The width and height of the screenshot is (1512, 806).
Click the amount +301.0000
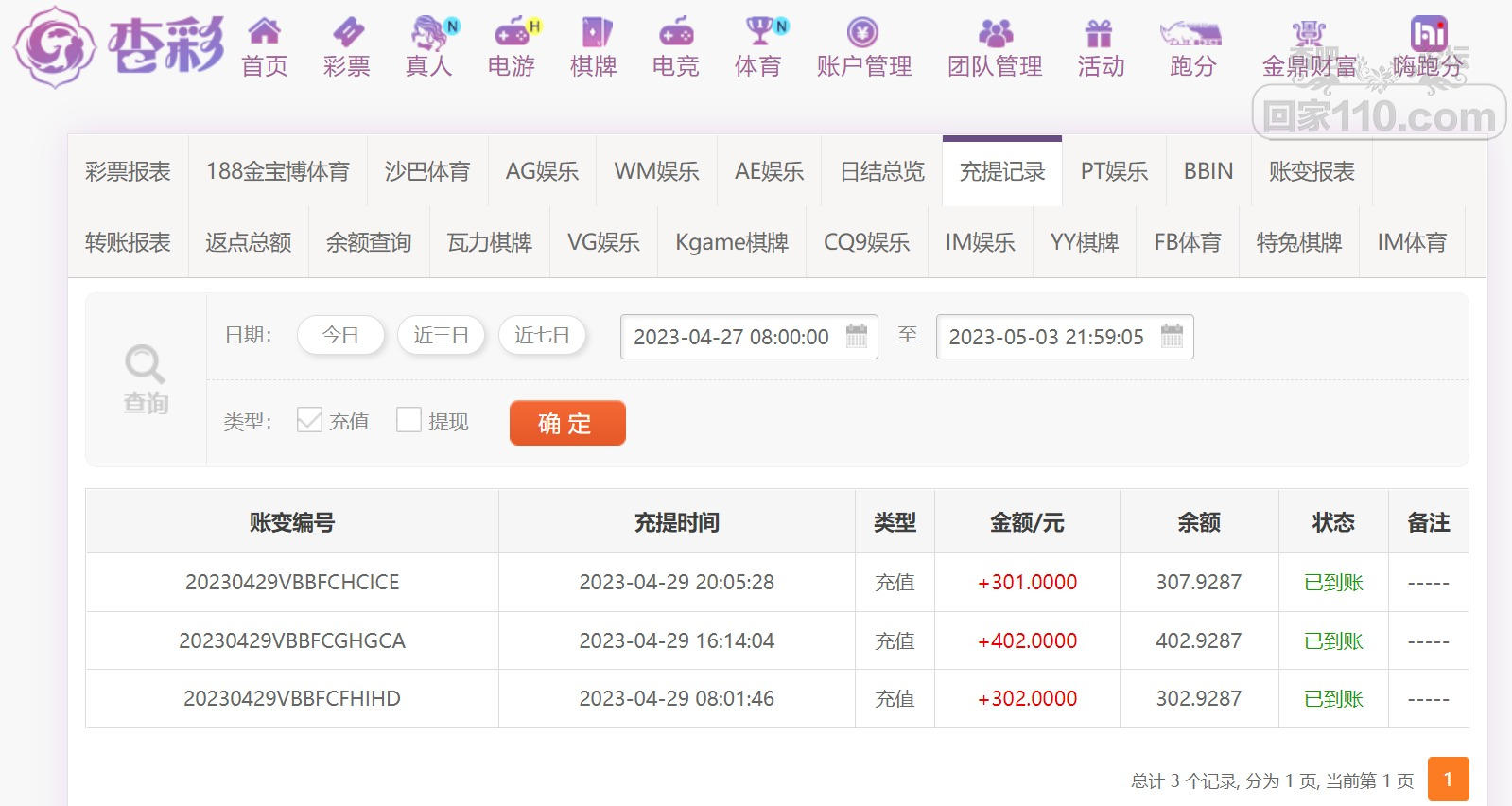(1027, 582)
